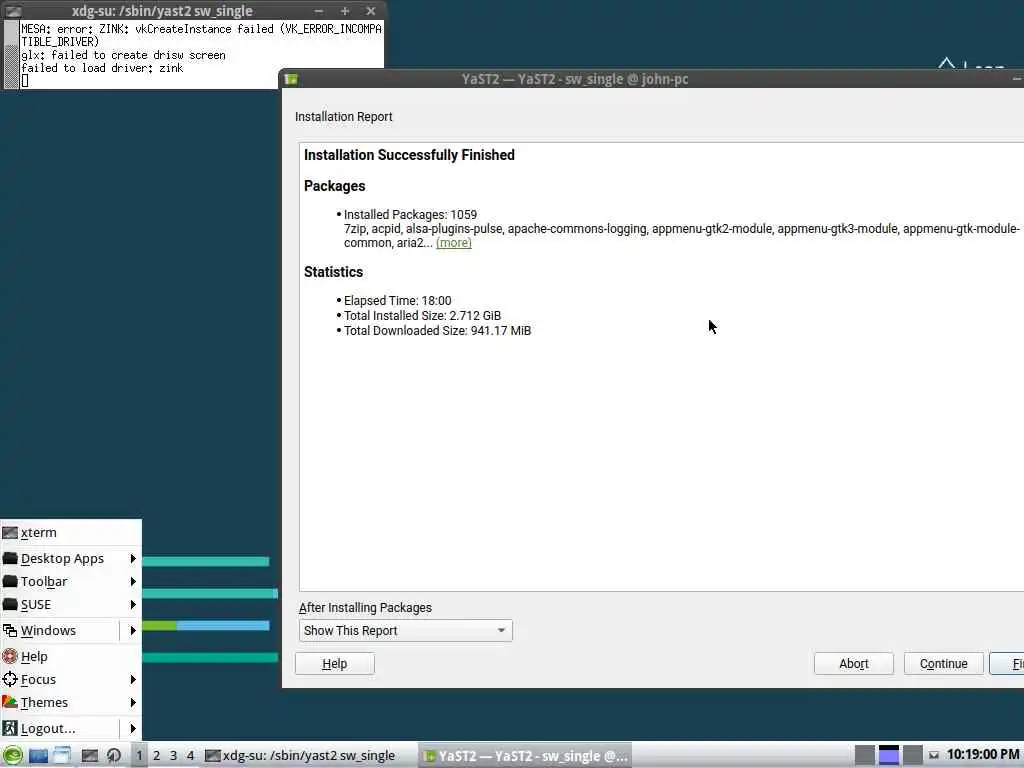Open the xdg-su xterm window menu icon
This screenshot has height=768, width=1024.
point(12,10)
